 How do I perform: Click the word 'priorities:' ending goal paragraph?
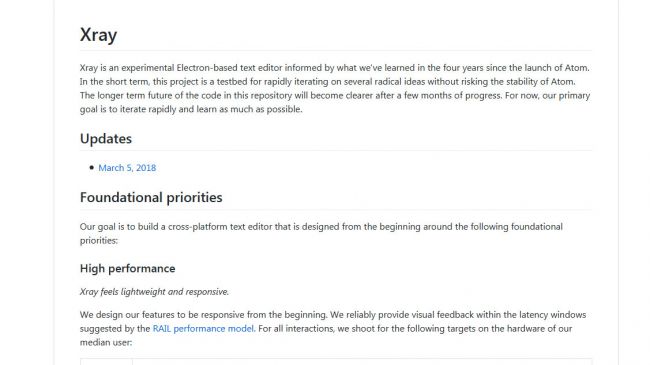point(99,241)
